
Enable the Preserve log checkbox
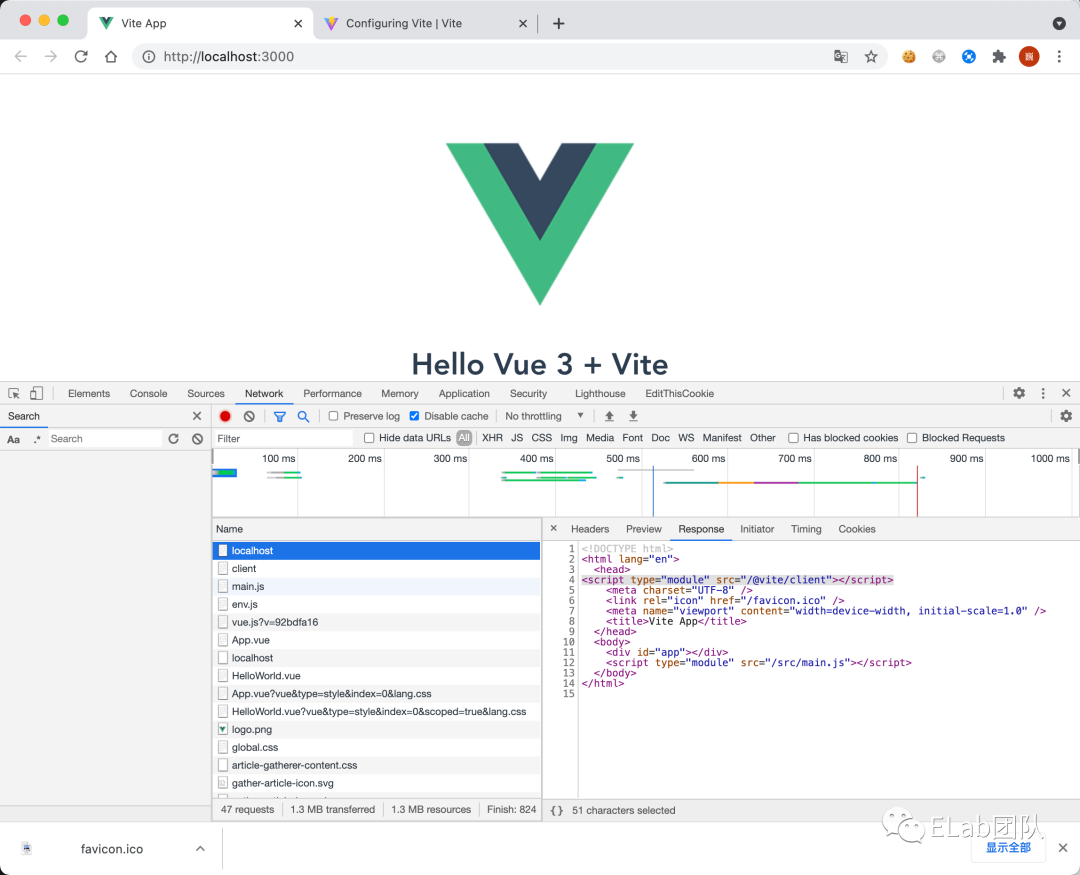[x=333, y=416]
